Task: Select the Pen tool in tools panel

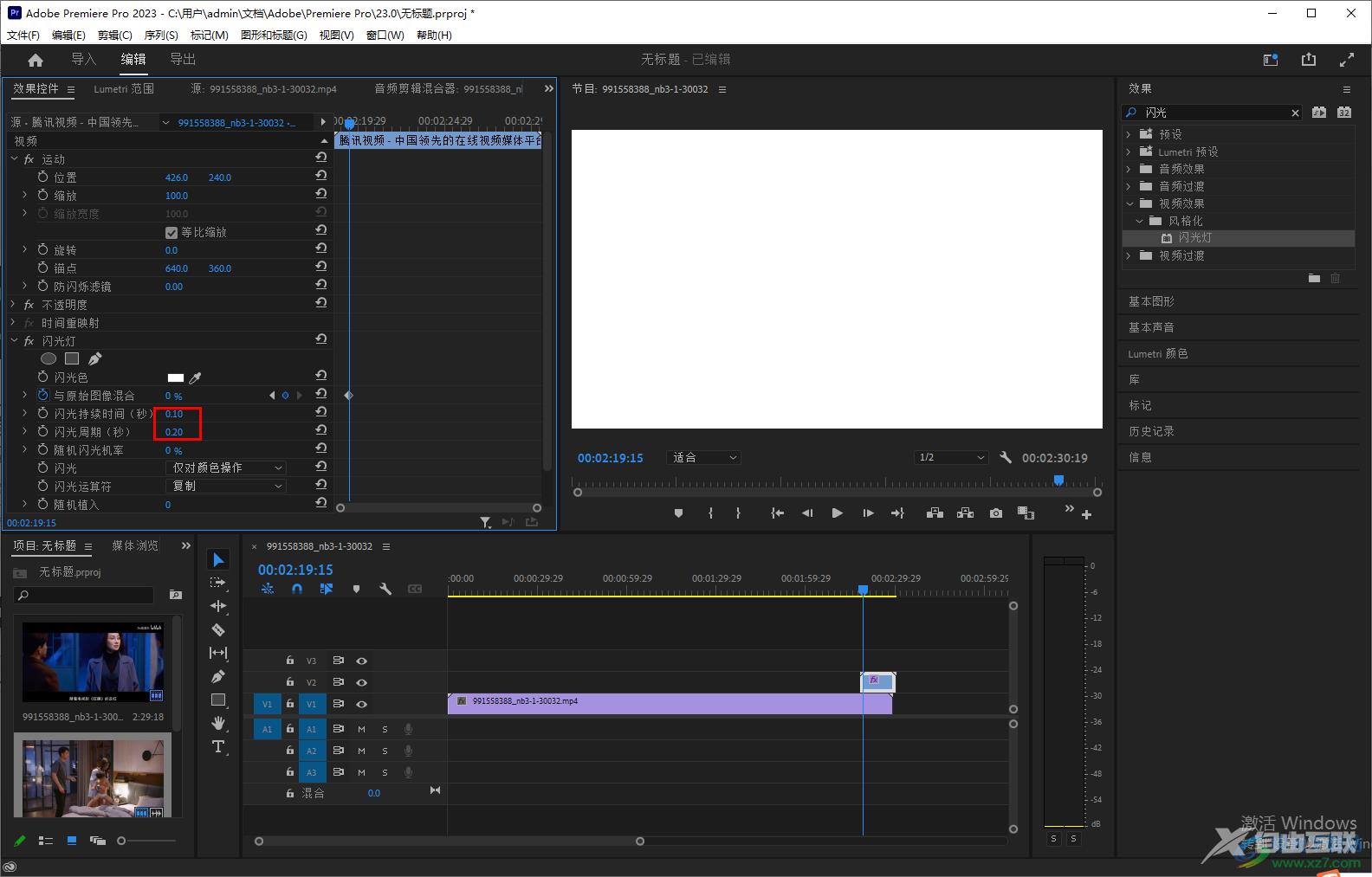Action: (x=218, y=676)
